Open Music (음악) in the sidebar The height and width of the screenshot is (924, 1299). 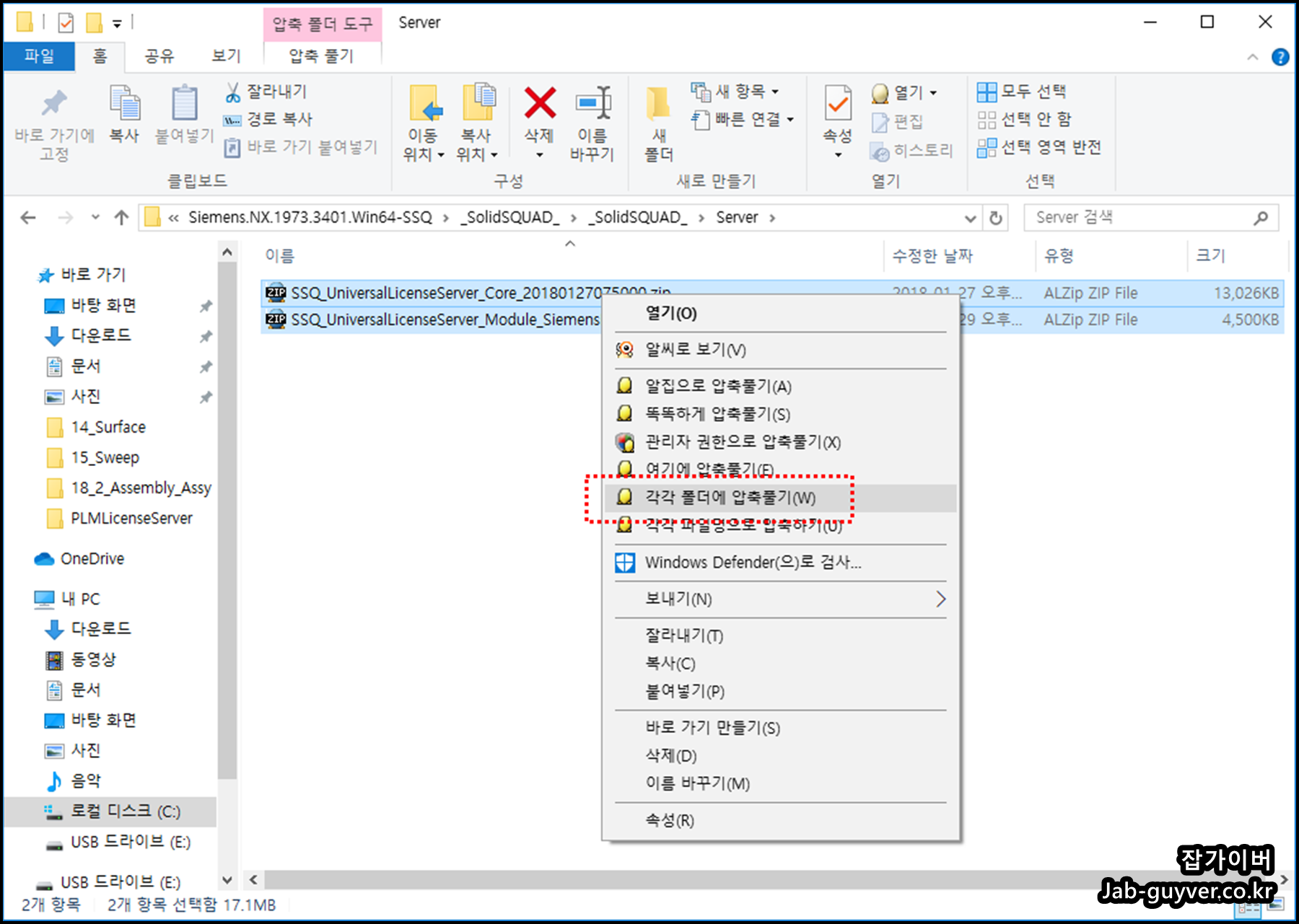[x=74, y=780]
